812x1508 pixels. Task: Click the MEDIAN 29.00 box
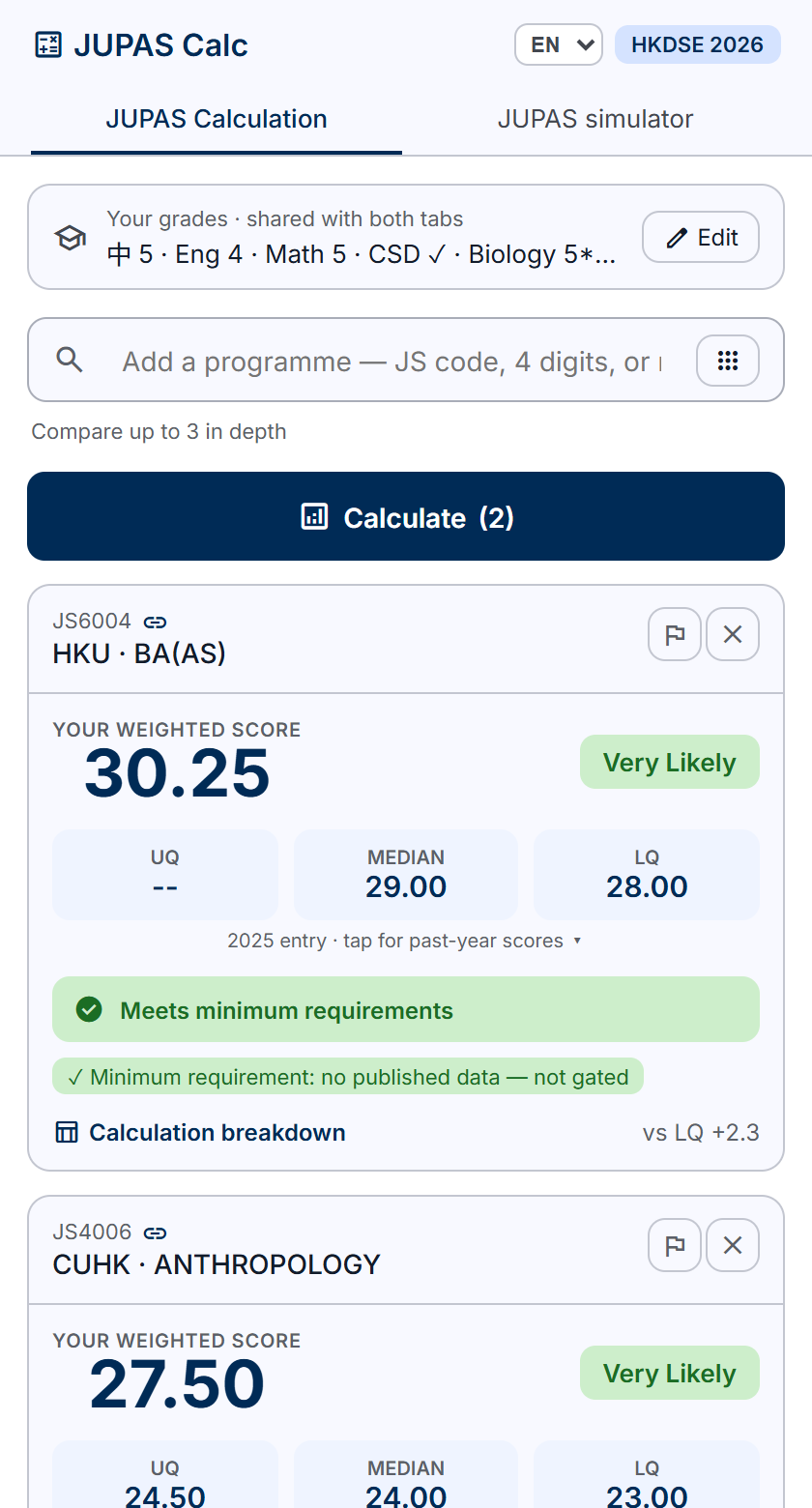[x=406, y=874]
